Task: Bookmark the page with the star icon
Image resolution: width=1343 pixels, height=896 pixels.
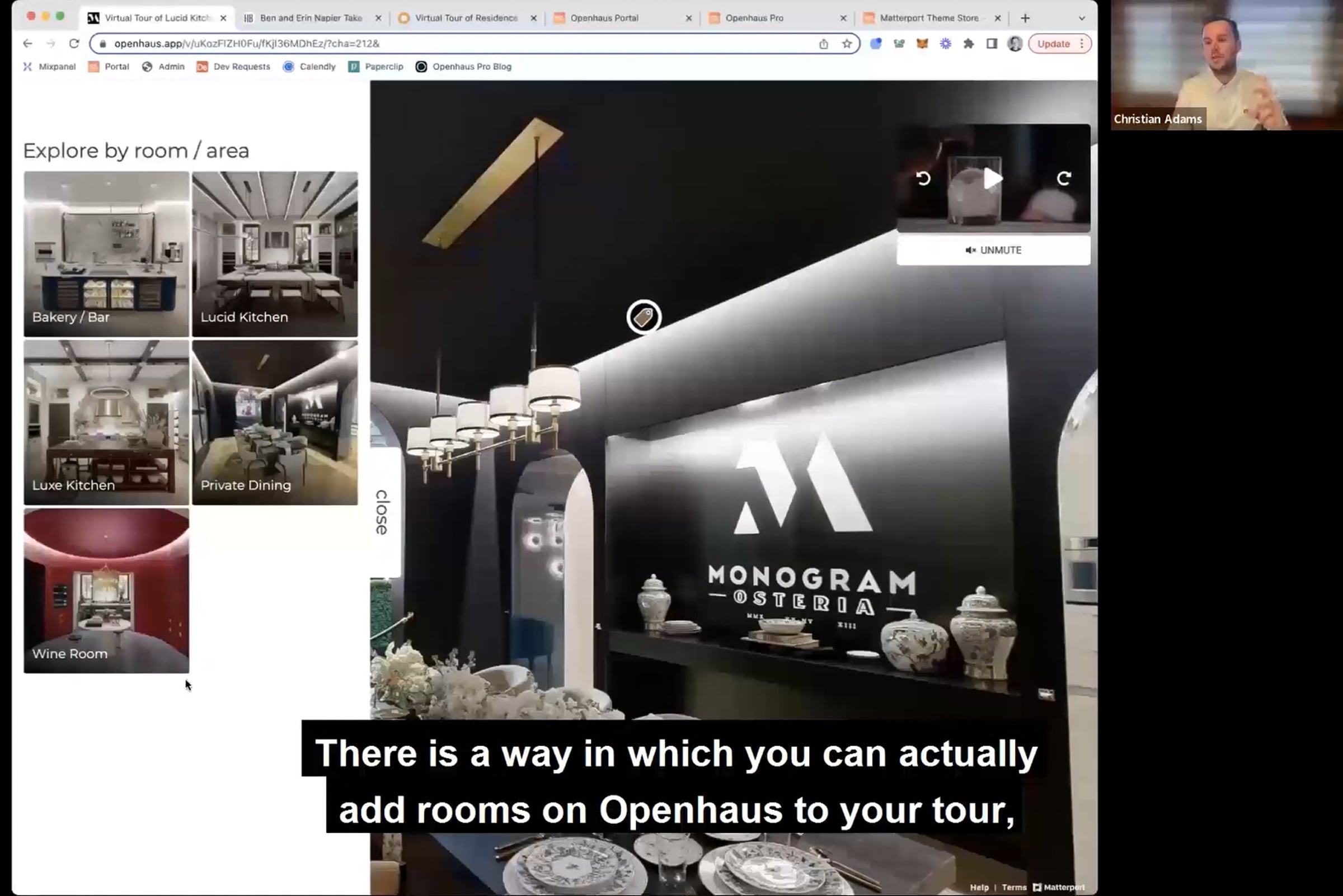Action: point(847,44)
